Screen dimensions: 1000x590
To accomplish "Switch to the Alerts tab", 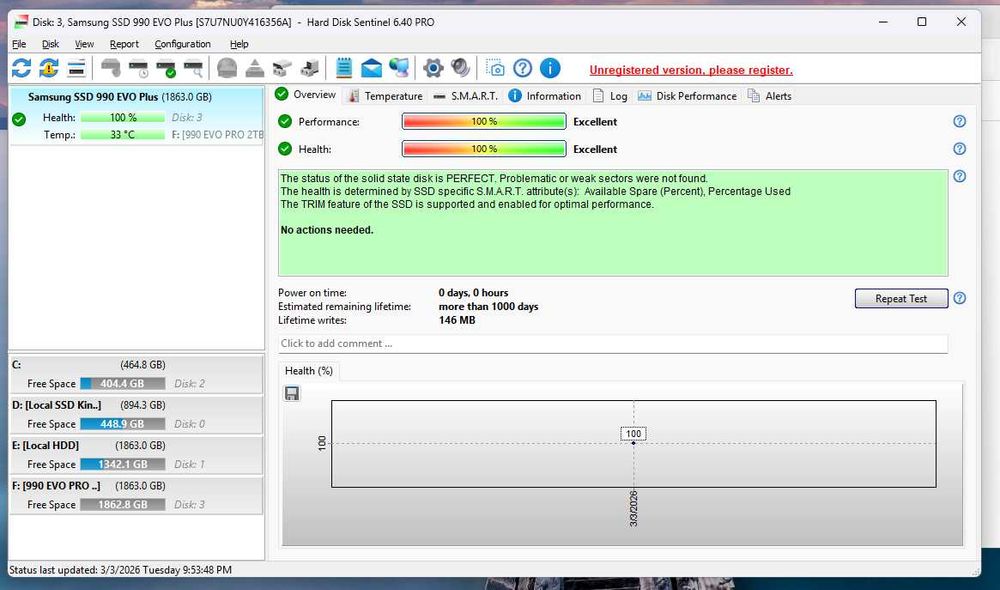I will point(770,96).
